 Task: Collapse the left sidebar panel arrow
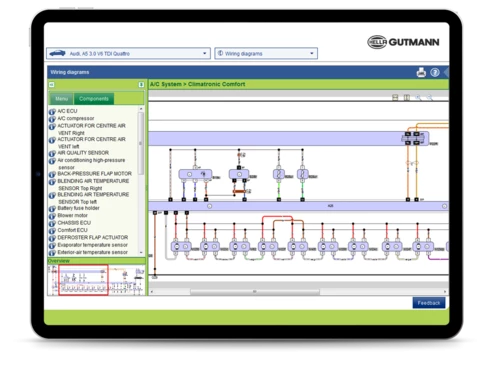(x=52, y=85)
